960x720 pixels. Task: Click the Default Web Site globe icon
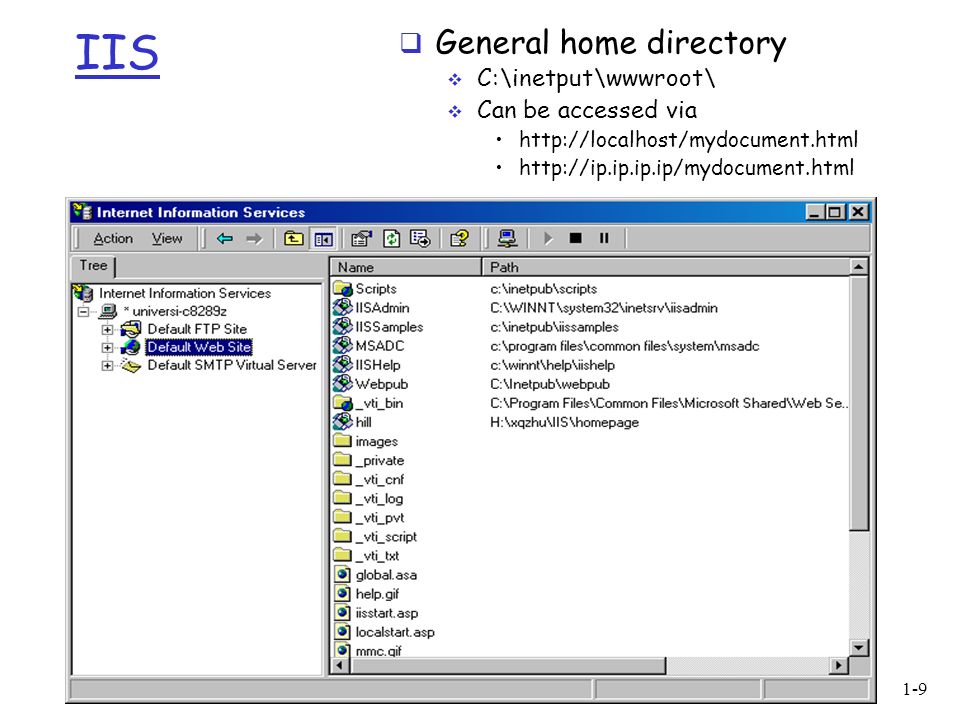(x=130, y=347)
